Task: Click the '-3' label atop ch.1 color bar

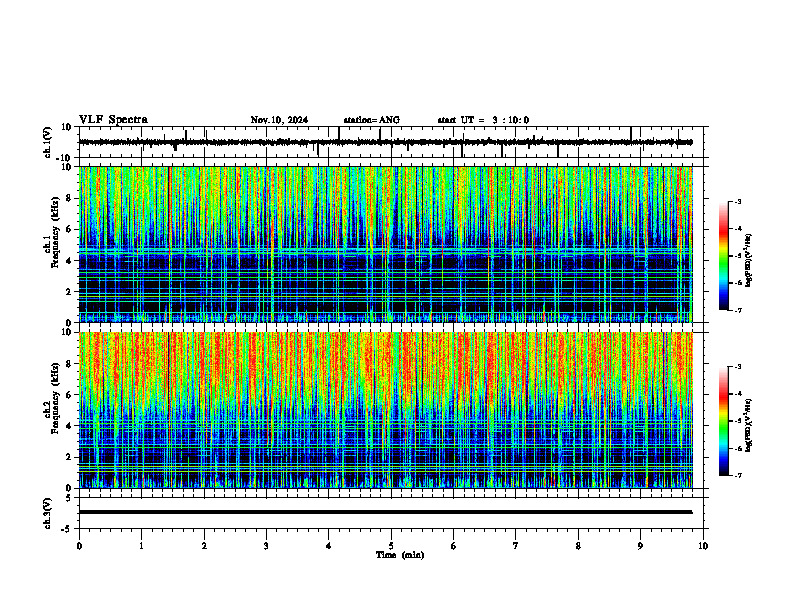Action: click(x=737, y=201)
